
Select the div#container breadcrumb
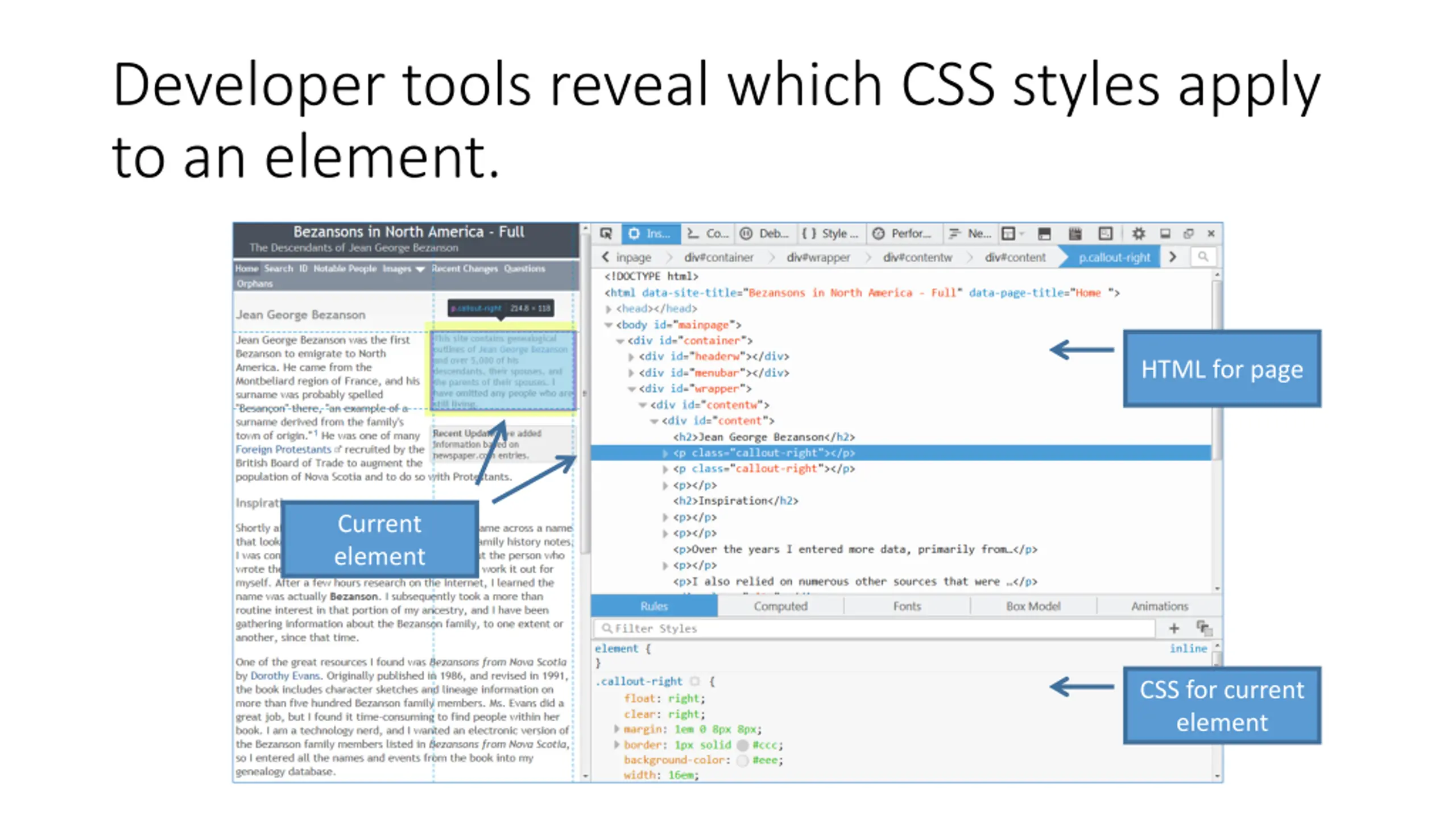tap(718, 257)
